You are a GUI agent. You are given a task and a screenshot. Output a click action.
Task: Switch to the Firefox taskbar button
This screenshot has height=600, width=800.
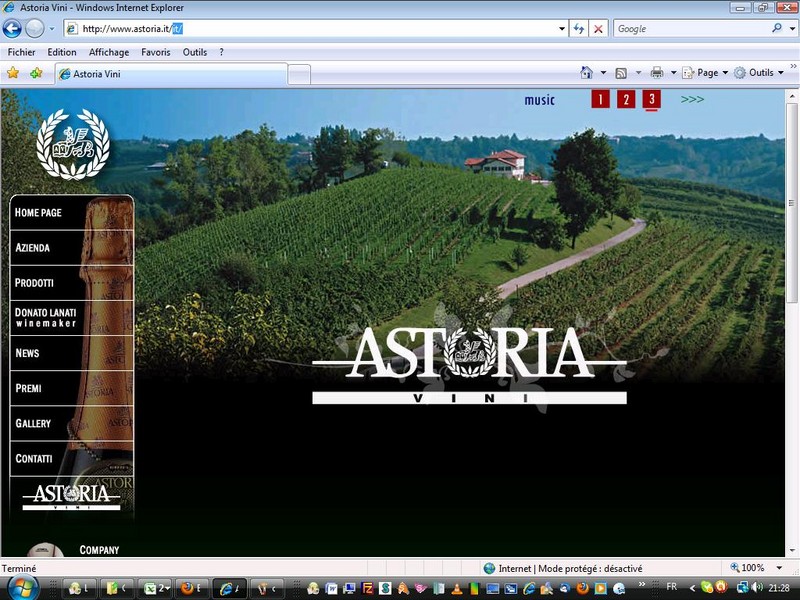pos(191,588)
